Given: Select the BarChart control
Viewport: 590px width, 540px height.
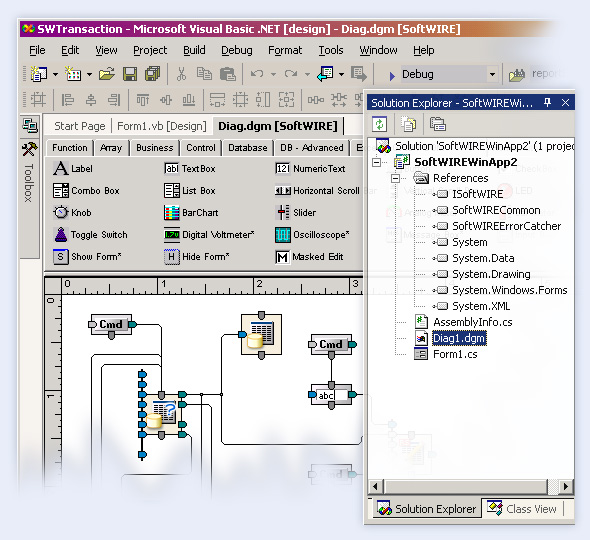Looking at the screenshot, I should point(191,213).
